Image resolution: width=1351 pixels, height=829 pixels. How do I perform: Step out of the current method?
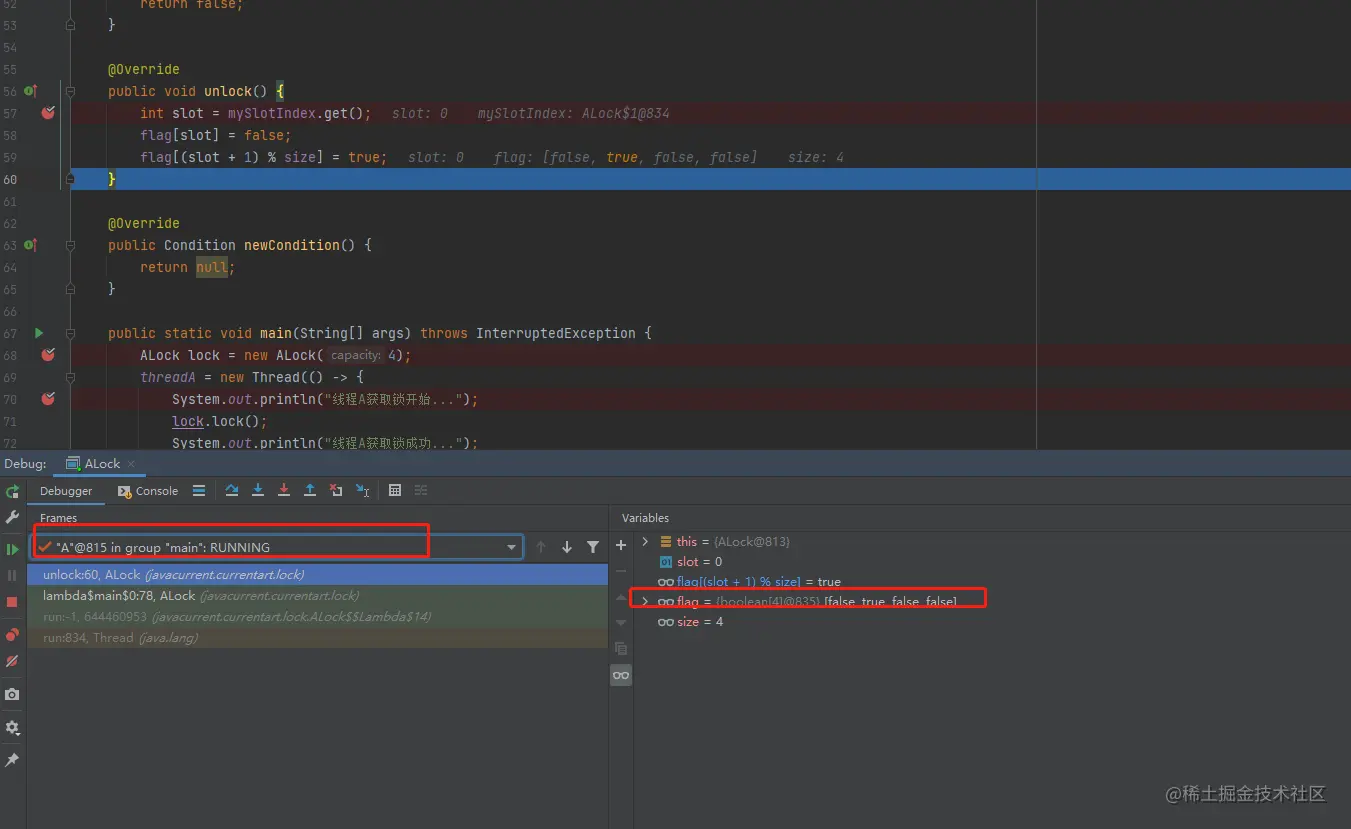point(310,491)
